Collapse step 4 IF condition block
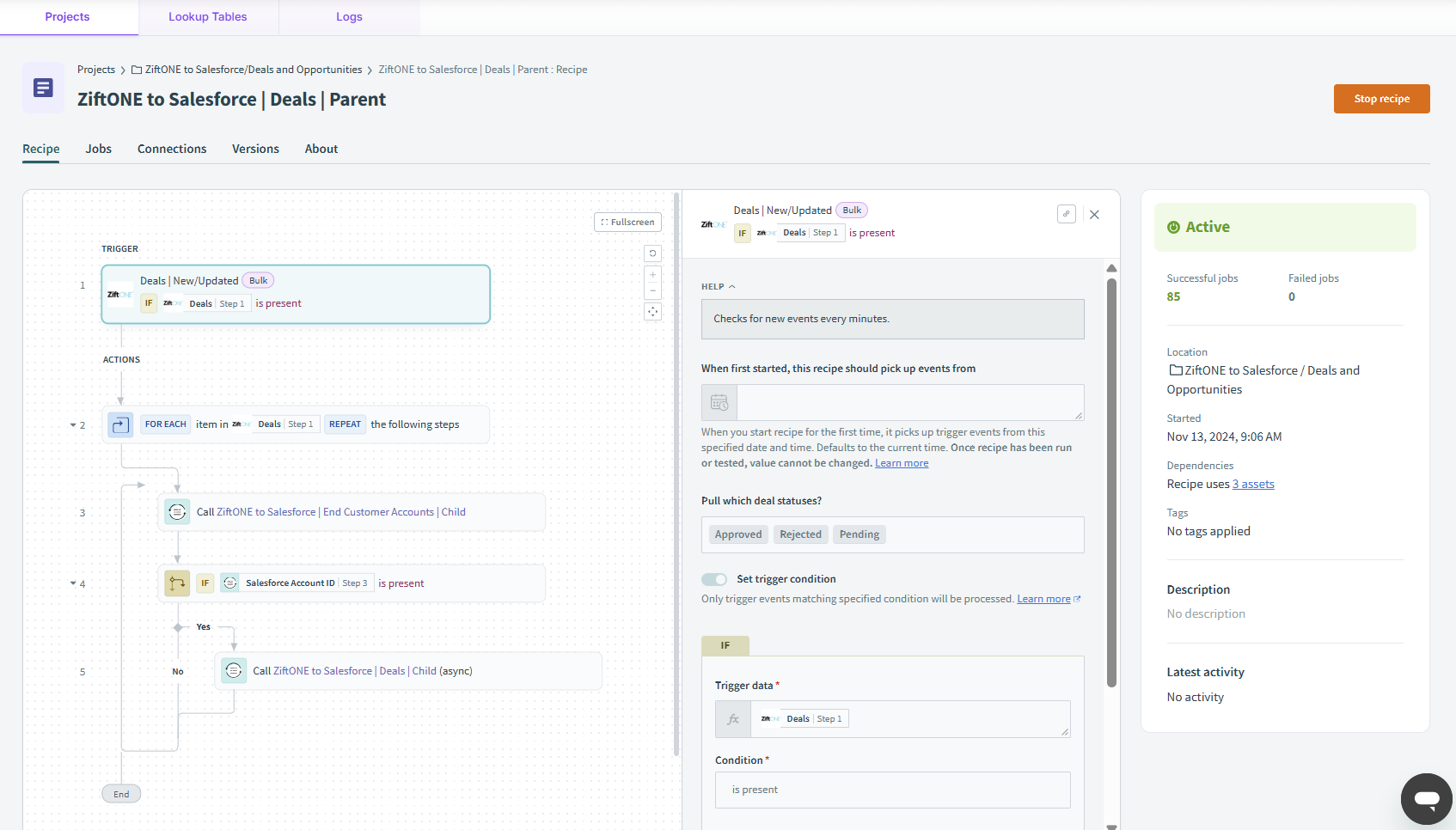The height and width of the screenshot is (830, 1456). tap(73, 583)
